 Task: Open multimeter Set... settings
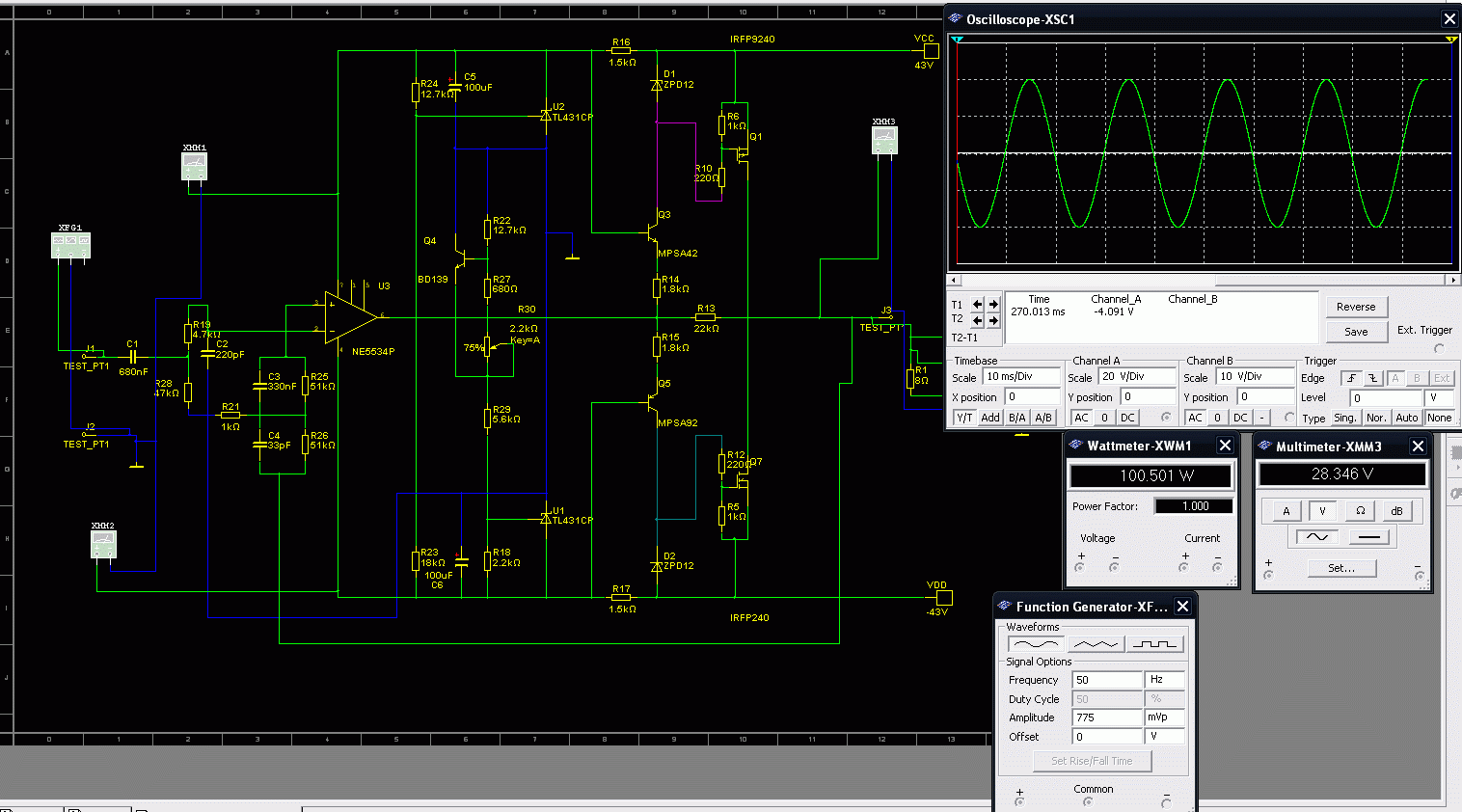(1341, 568)
